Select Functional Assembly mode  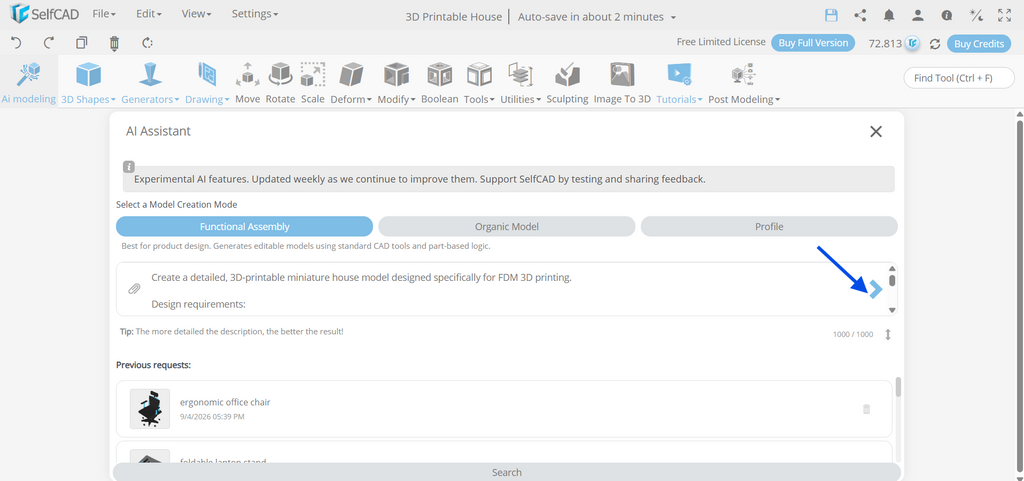[244, 226]
